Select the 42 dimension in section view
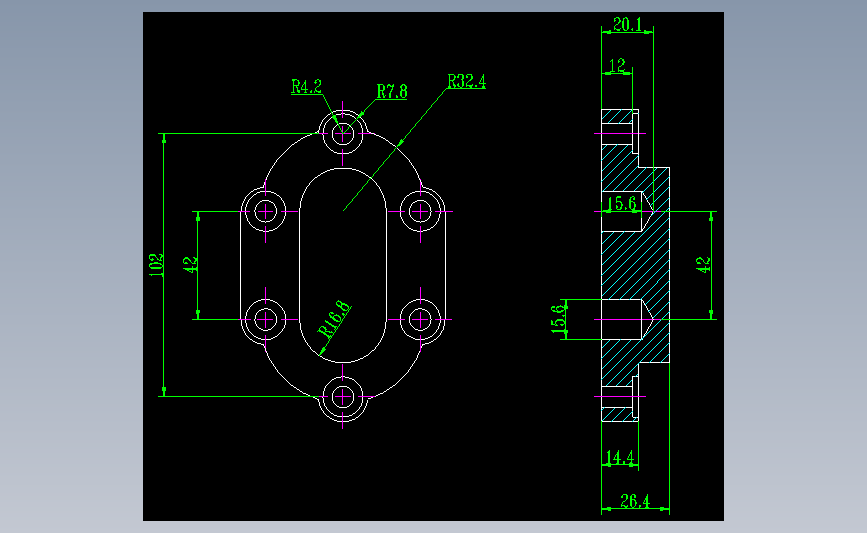 (703, 265)
